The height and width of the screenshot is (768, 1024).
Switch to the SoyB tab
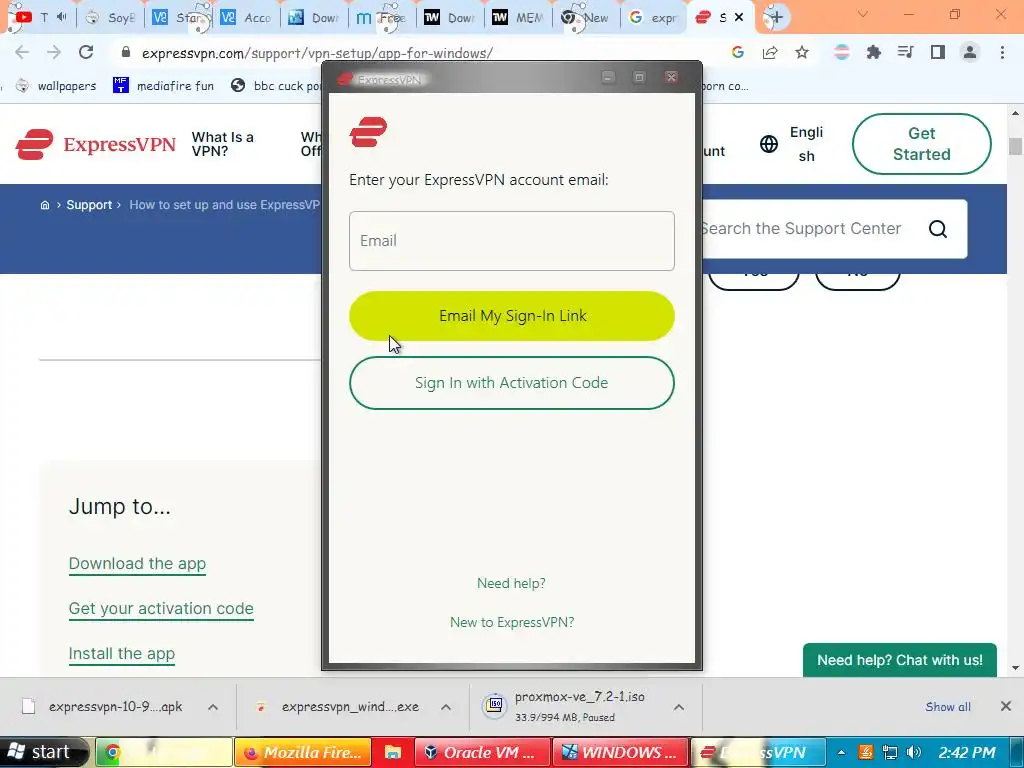click(111, 18)
